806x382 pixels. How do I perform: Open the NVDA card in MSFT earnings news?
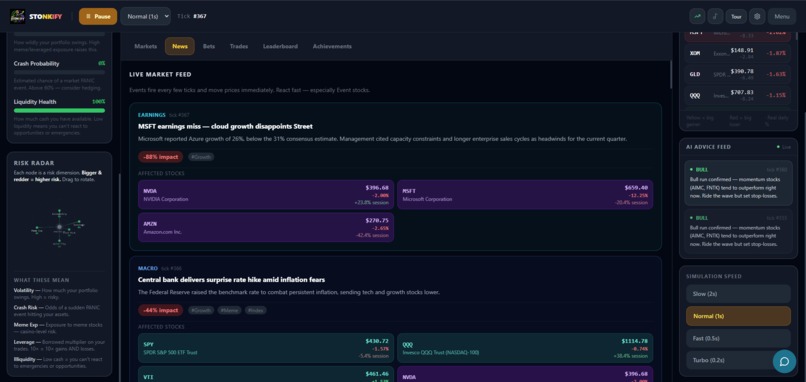(x=266, y=194)
